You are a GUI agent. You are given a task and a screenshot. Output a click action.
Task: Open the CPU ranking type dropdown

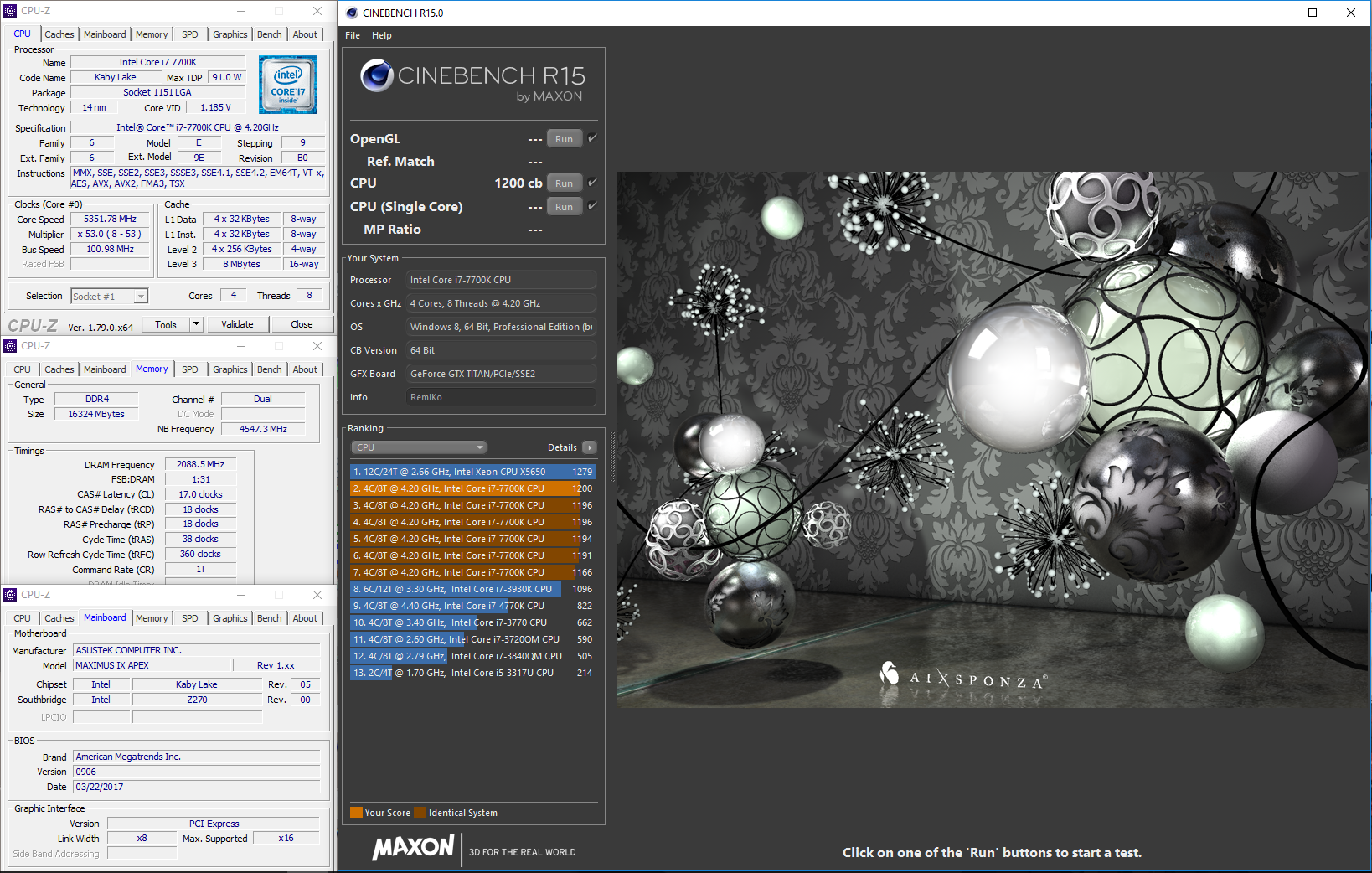(418, 447)
